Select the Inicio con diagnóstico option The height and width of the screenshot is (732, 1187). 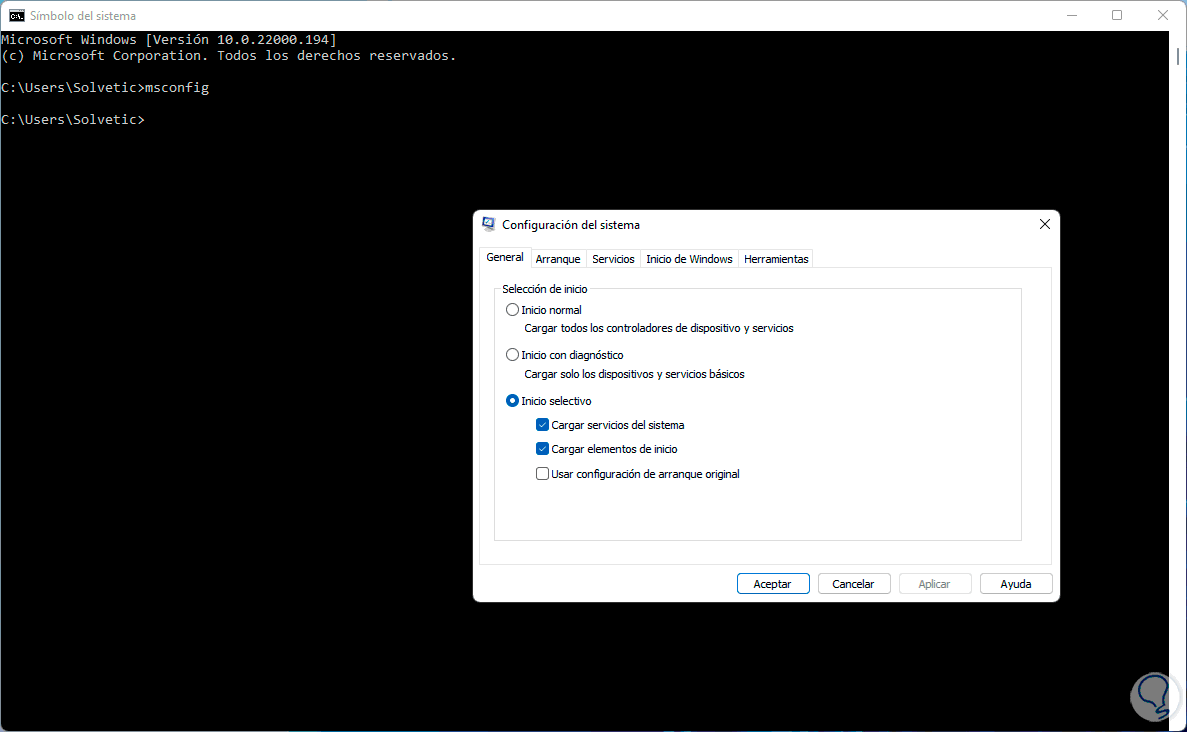(x=512, y=355)
